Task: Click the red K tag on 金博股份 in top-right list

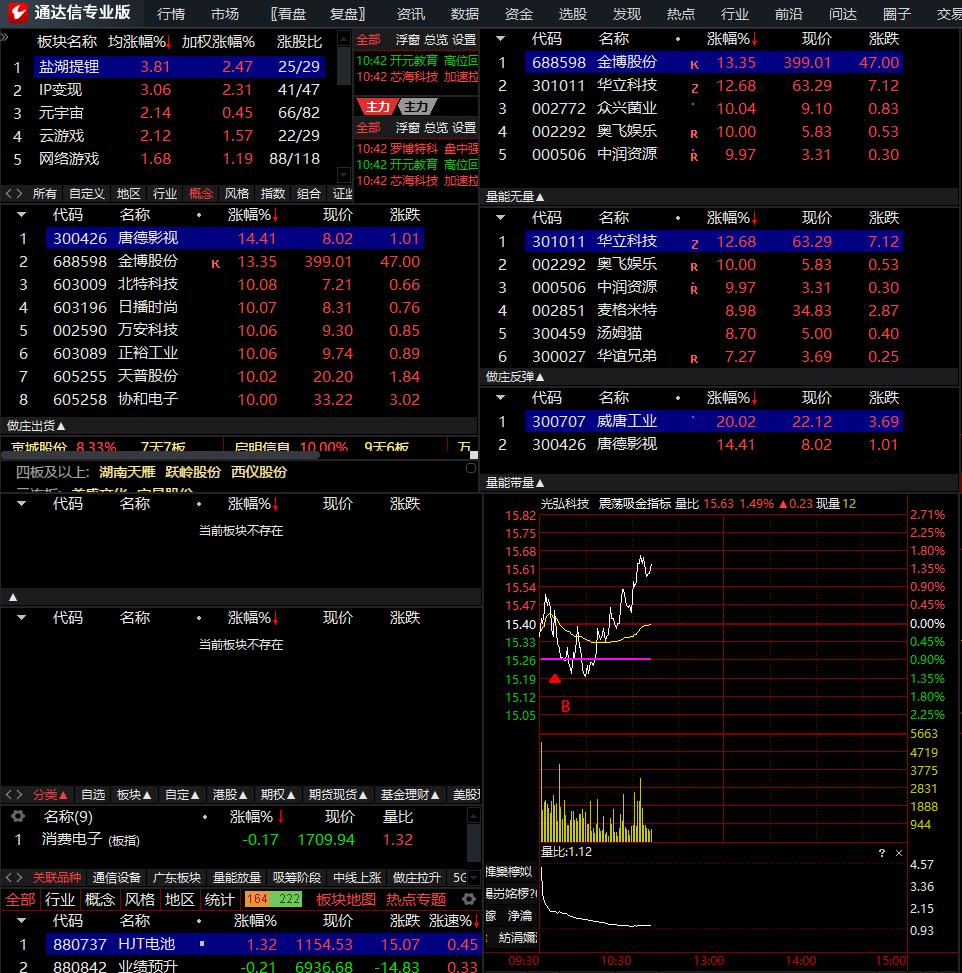Action: coord(694,64)
